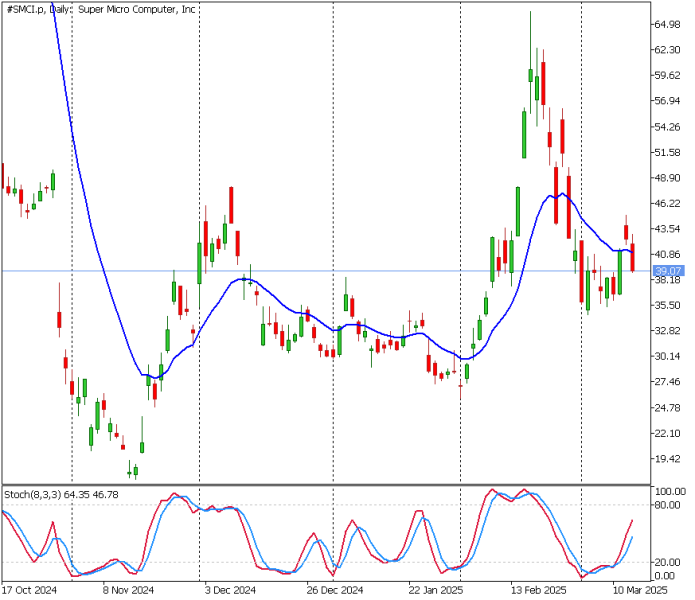Click the 17 Oct 2024 date label
Image resolution: width=695 pixels, height=600 pixels.
(x=29, y=590)
